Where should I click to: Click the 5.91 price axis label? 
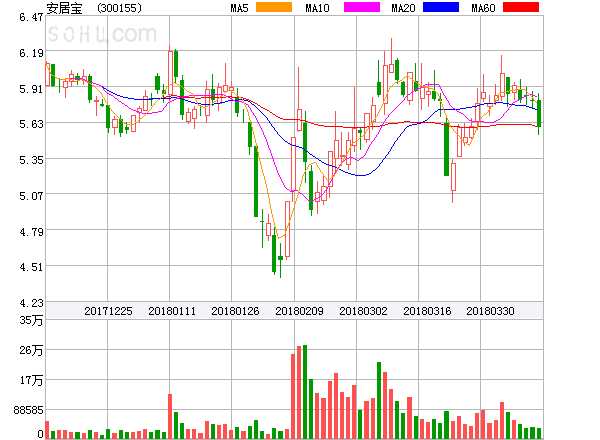[x=31, y=89]
